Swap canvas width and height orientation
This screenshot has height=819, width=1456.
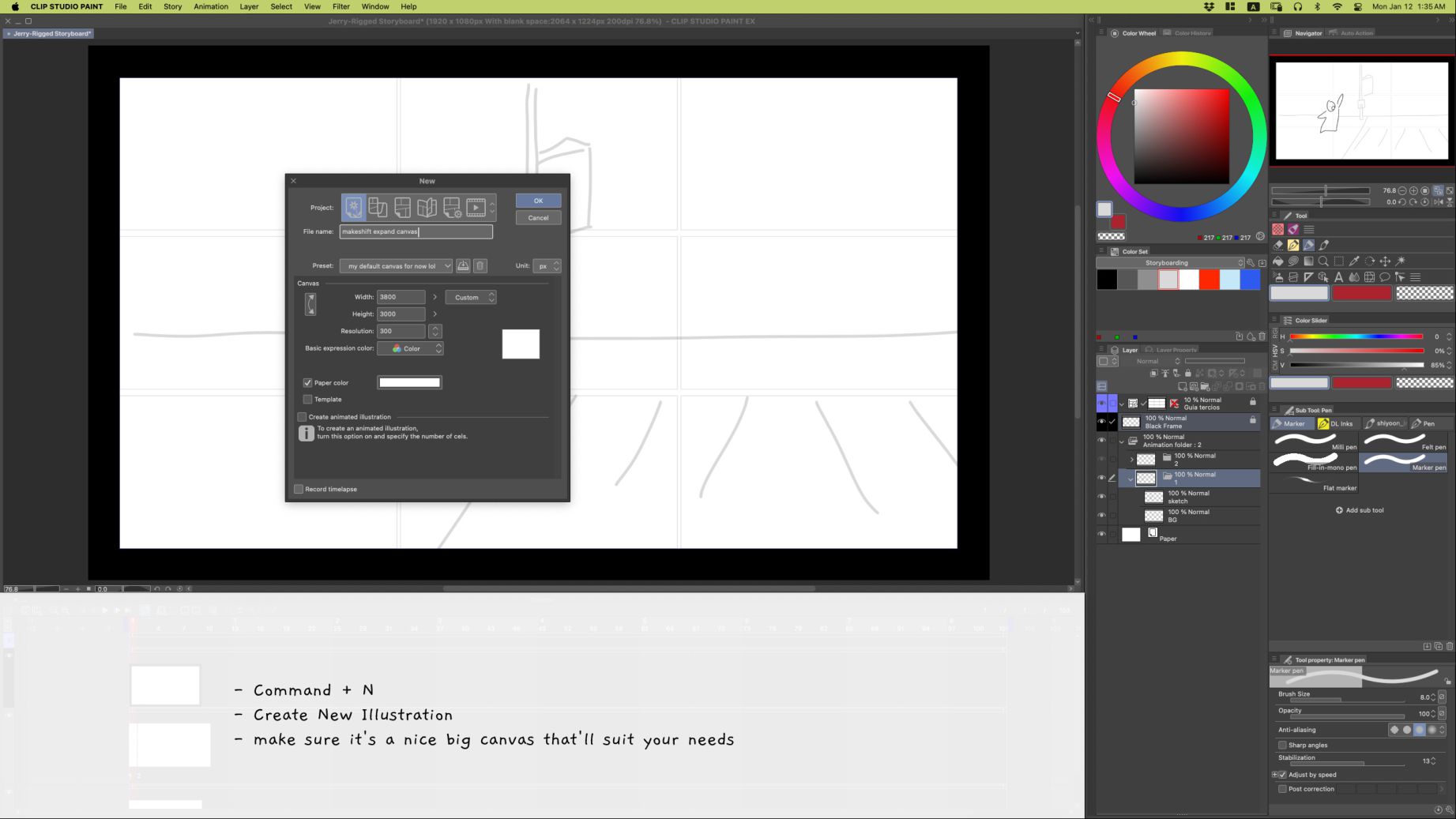click(x=310, y=304)
